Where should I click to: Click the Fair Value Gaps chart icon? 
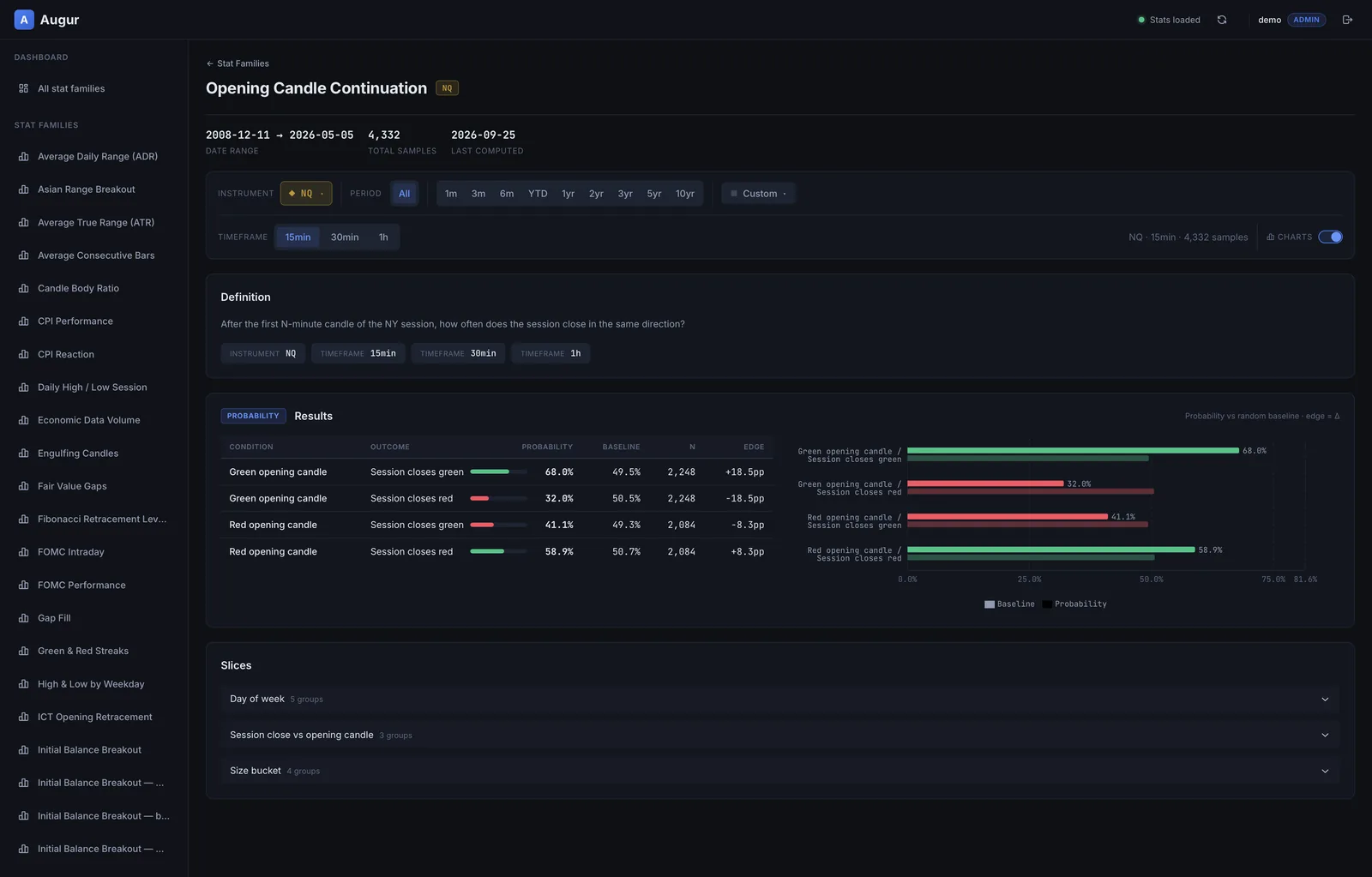pos(24,486)
